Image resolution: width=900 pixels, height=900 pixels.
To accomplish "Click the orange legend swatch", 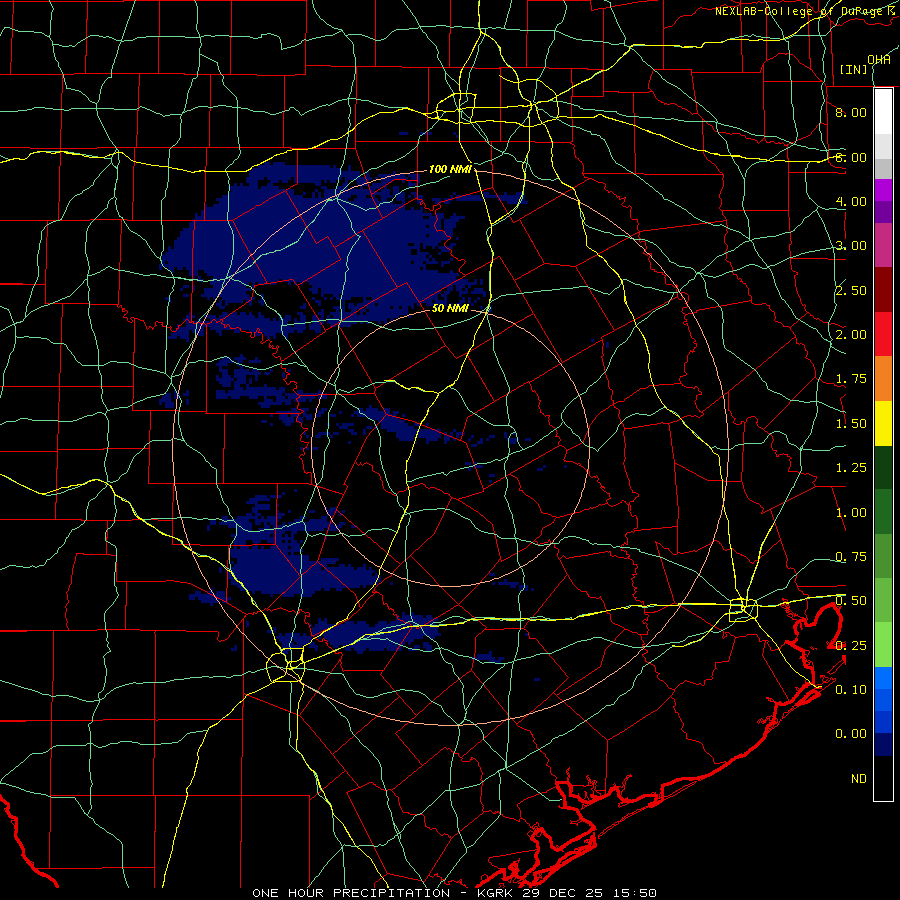I will [x=883, y=379].
